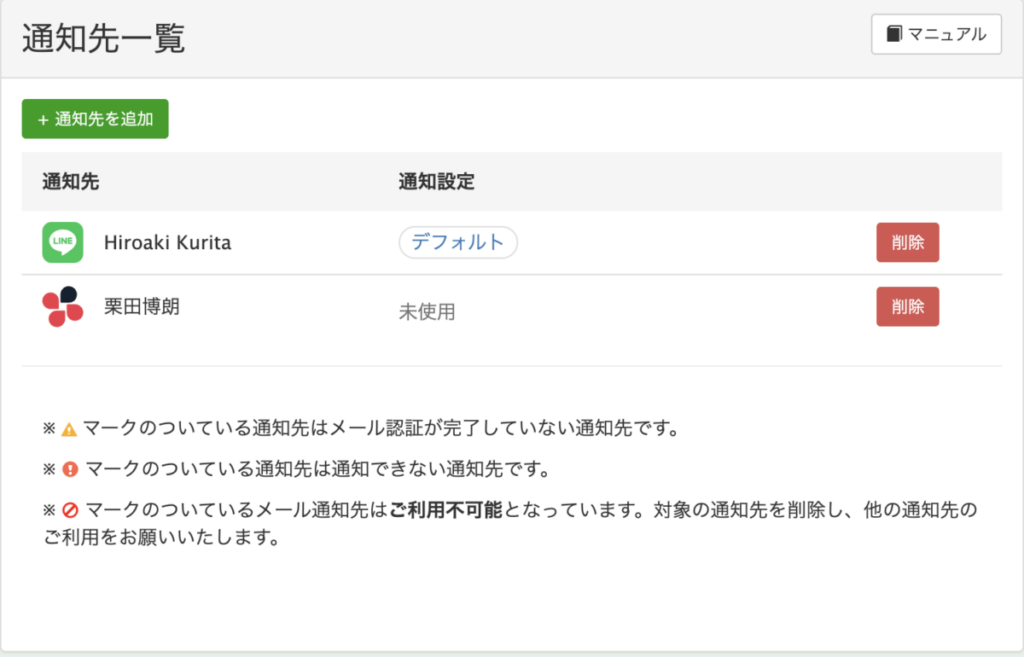Click the green LINE app icon

tap(63, 242)
